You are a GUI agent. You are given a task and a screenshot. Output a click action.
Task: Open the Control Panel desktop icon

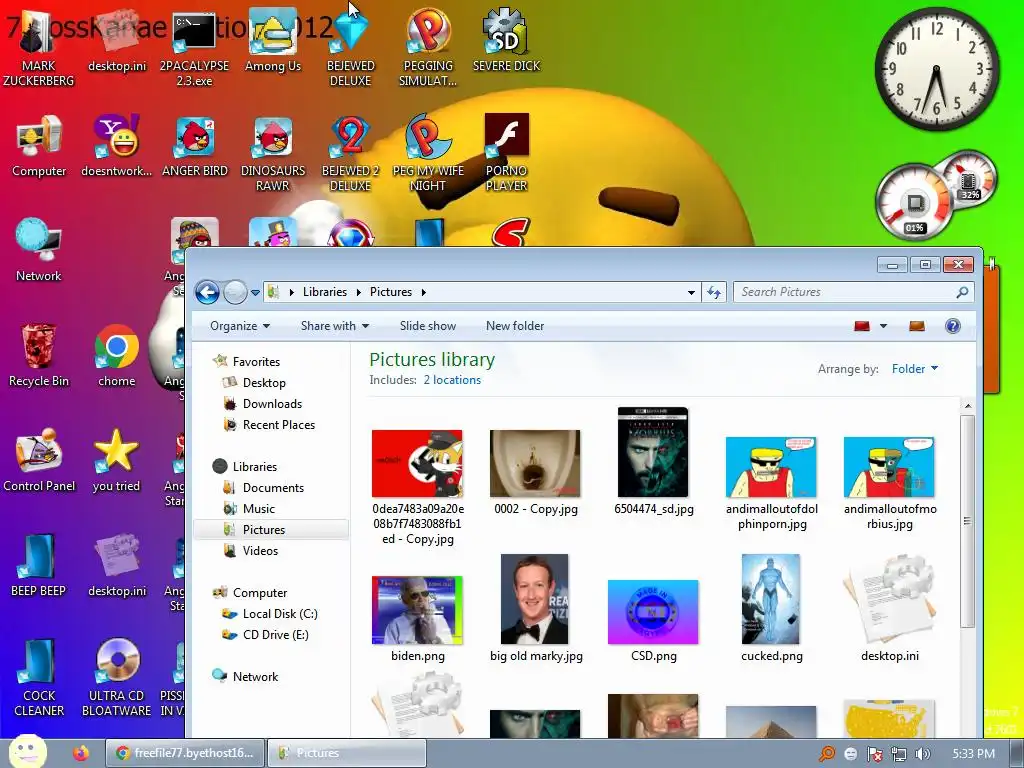click(x=39, y=461)
